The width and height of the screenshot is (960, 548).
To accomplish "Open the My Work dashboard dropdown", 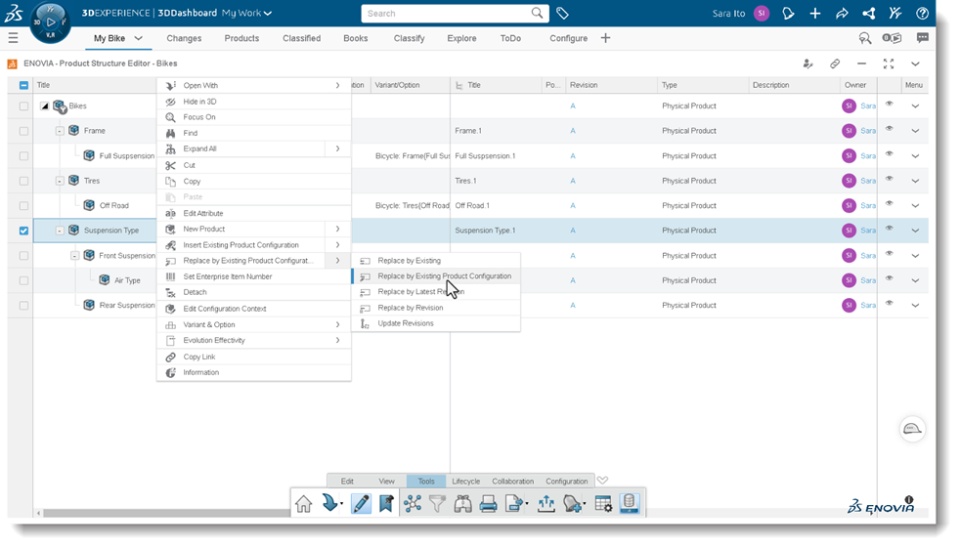I will pos(268,13).
